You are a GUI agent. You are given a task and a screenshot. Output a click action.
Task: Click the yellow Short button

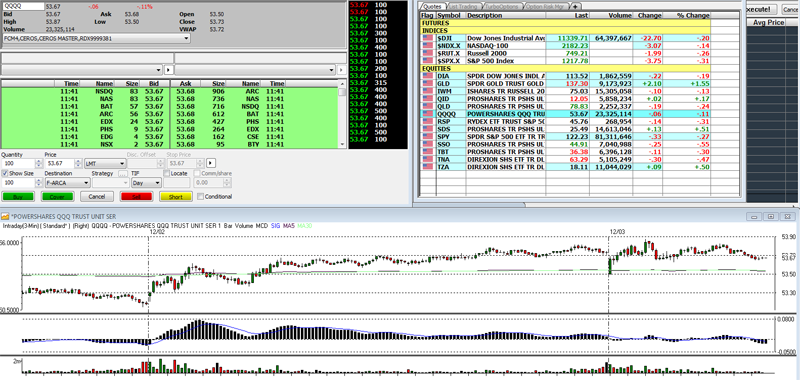176,196
